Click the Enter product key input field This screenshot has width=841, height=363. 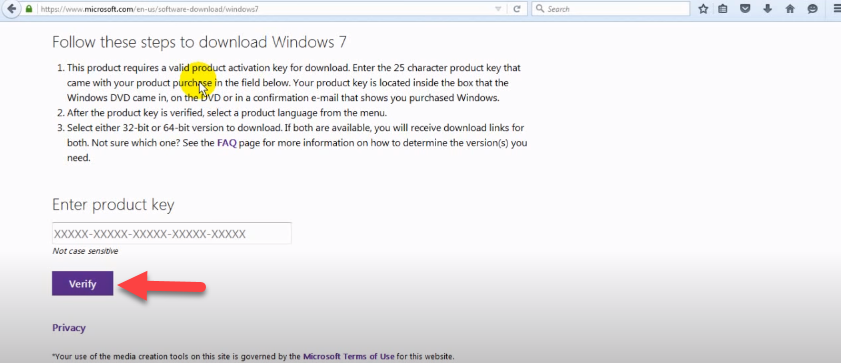coord(172,233)
